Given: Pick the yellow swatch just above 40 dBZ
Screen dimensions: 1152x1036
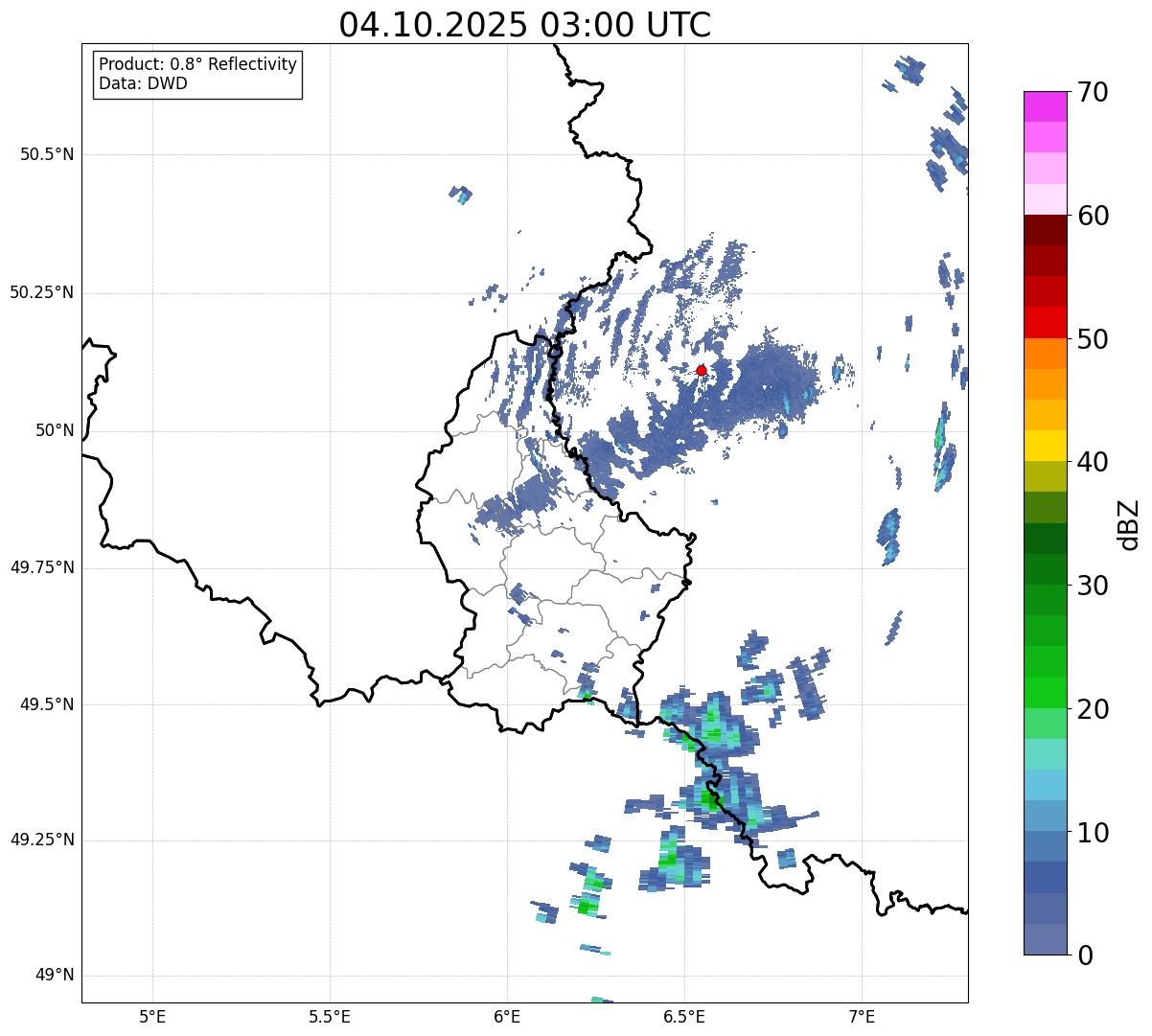Looking at the screenshot, I should coord(1045,446).
